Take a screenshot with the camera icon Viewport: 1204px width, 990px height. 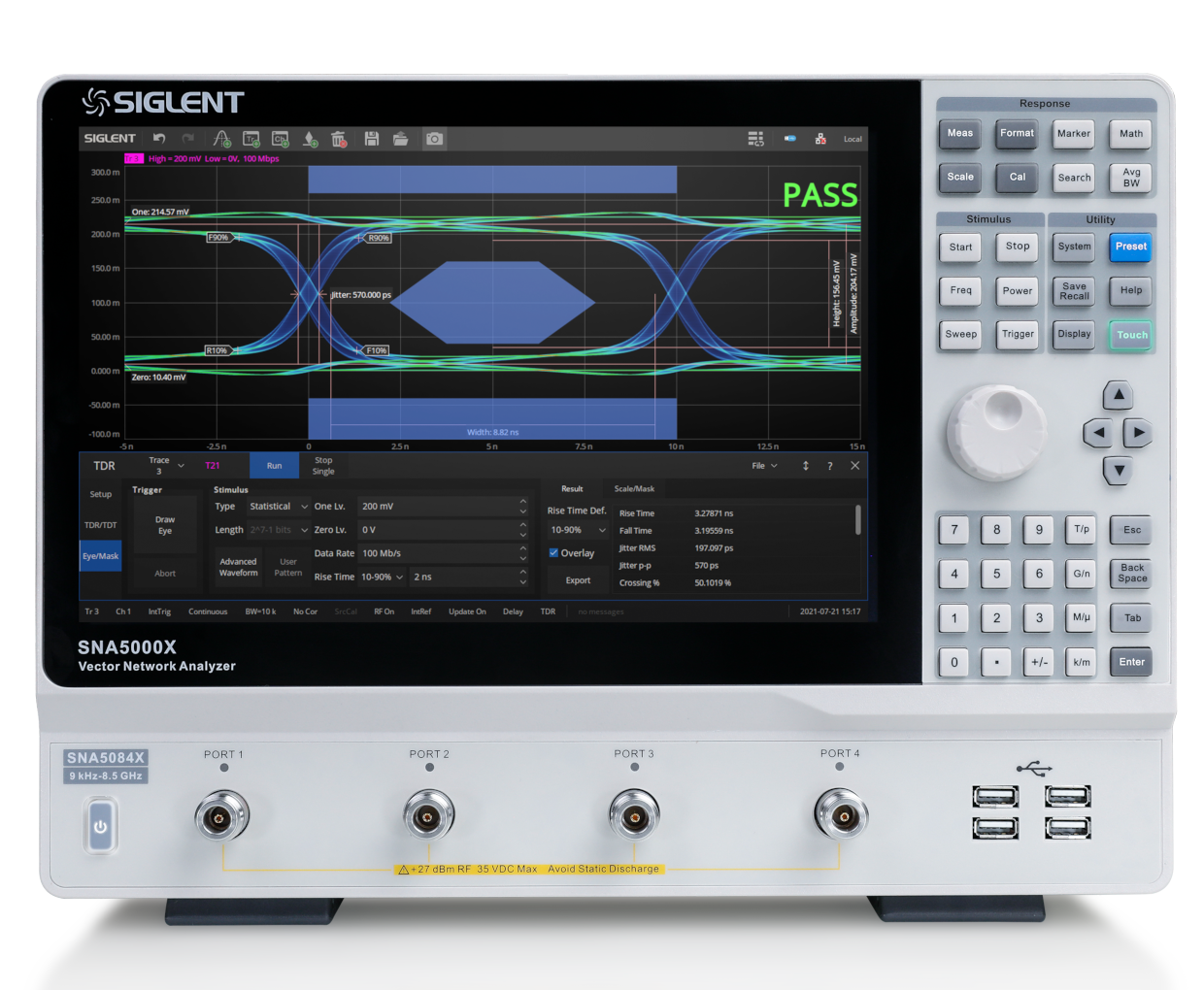[x=434, y=139]
